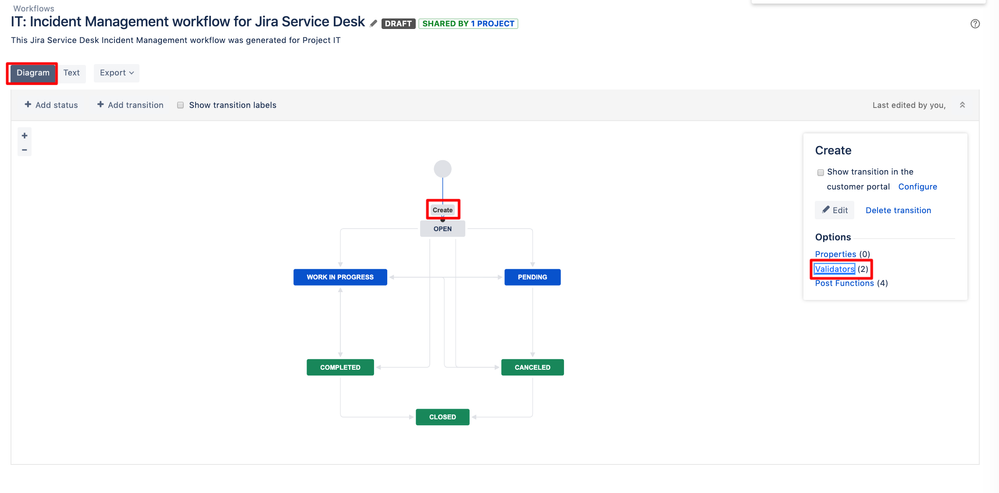Select the initial start circle node
The width and height of the screenshot is (999, 493).
[x=442, y=169]
